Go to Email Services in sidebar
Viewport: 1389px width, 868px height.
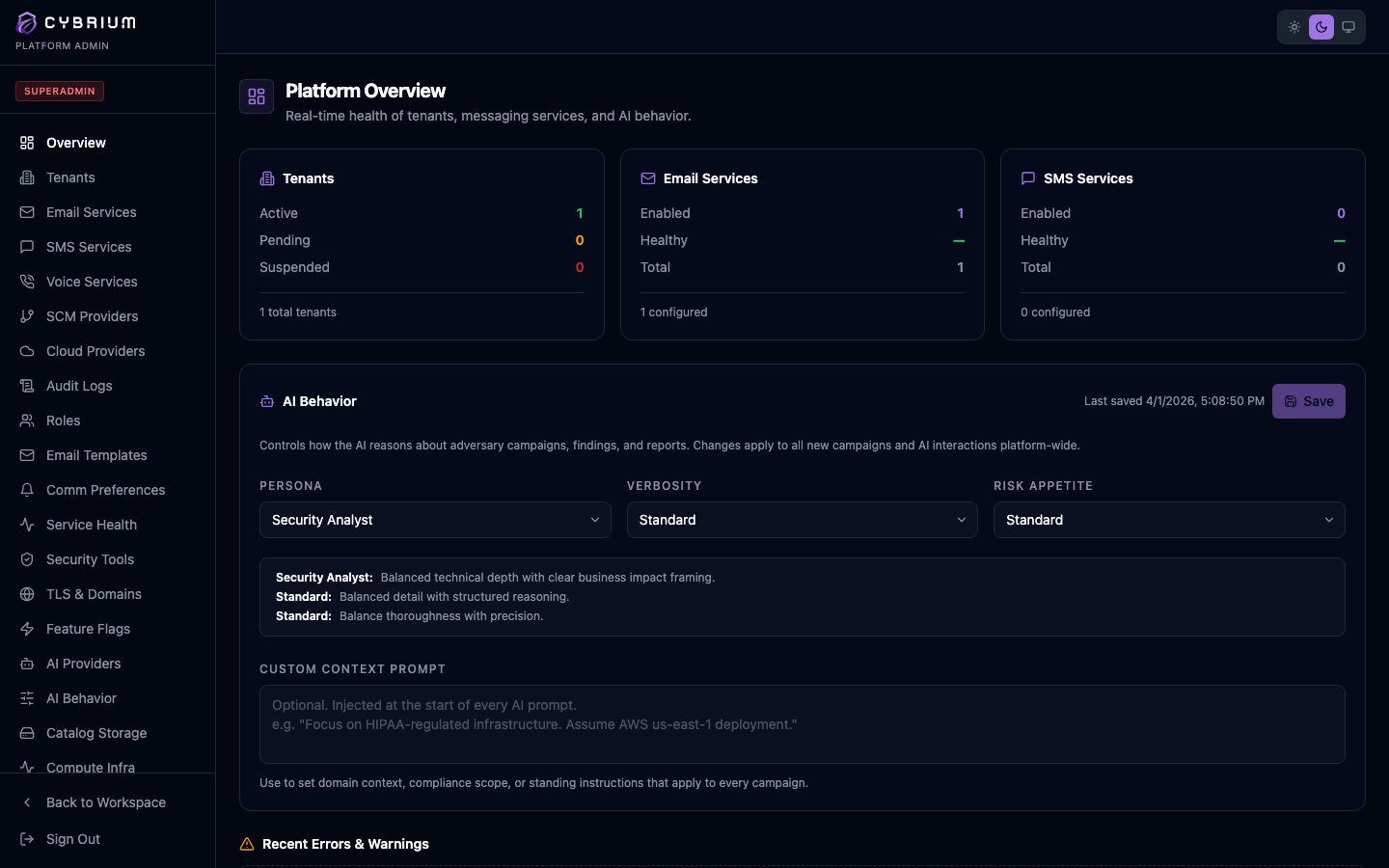click(107, 212)
